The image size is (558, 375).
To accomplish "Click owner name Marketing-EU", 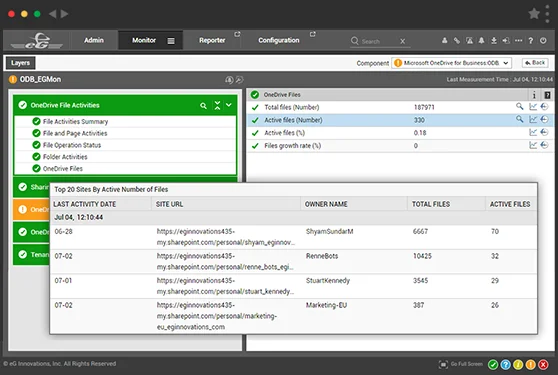I will tap(326, 305).
